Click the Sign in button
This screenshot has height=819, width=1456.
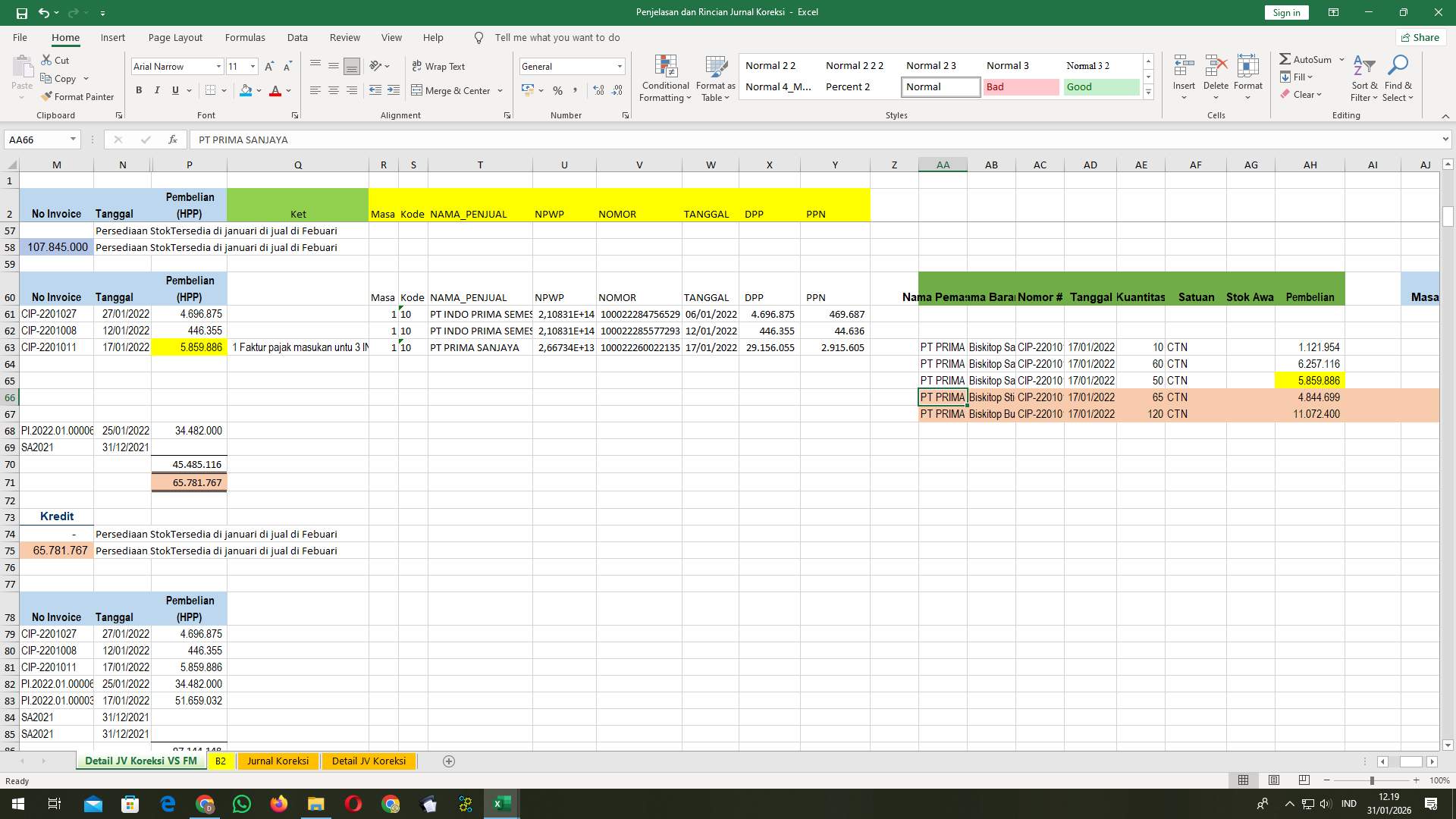1286,12
